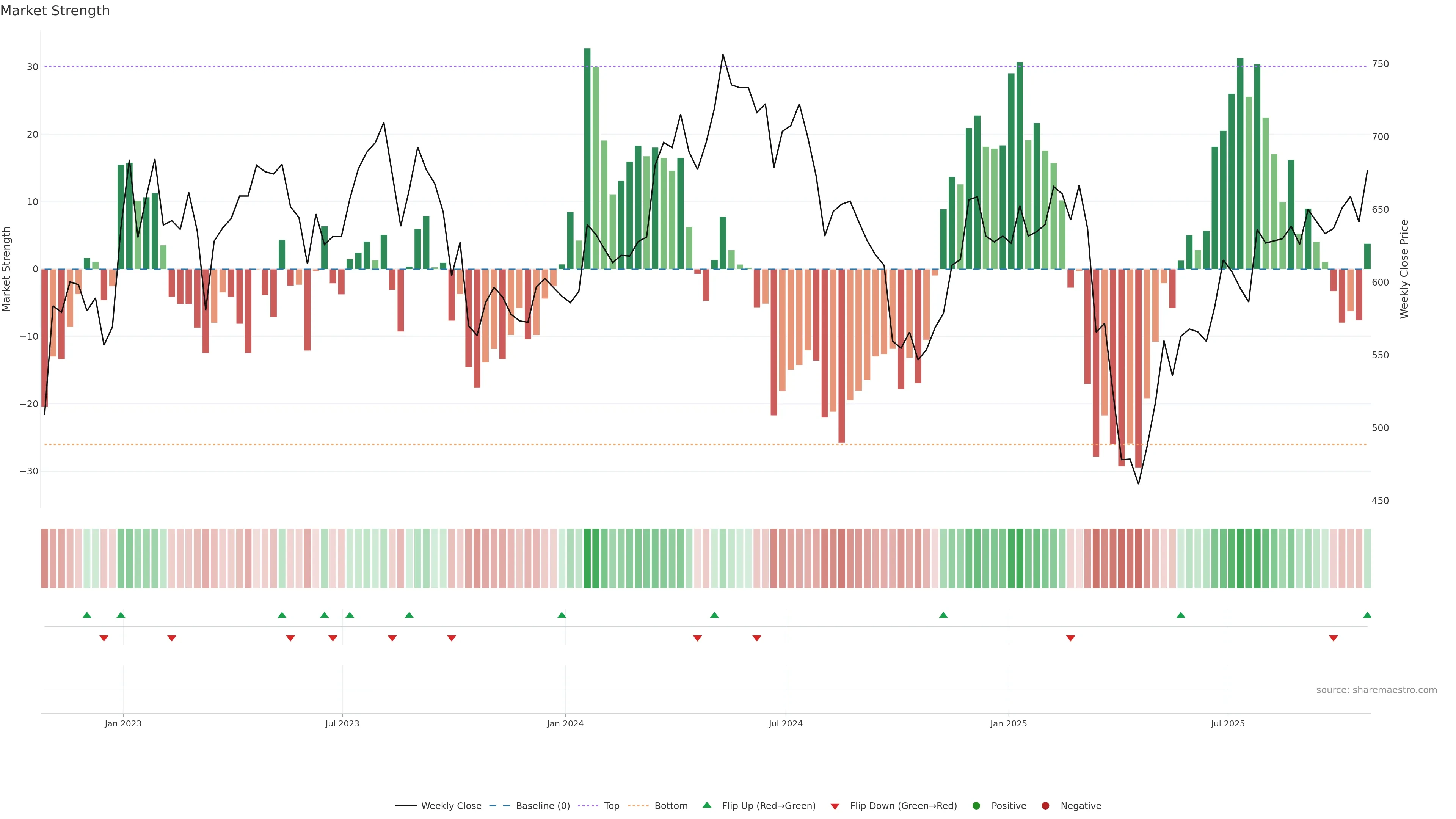Click the rightmost green flip-up triangle marker
1456x819 pixels.
coord(1367,615)
